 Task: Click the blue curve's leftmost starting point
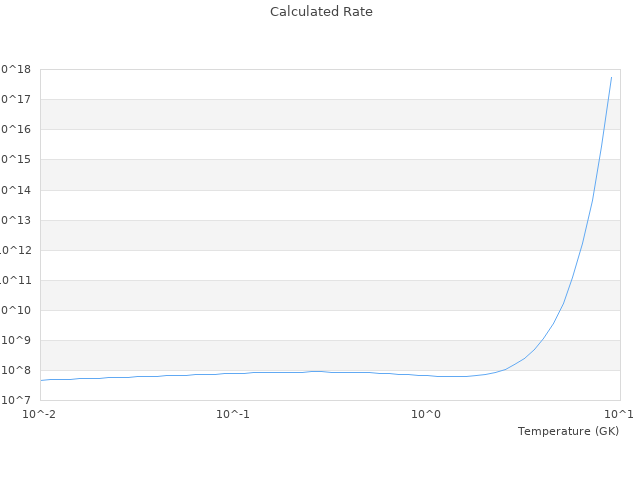pyautogui.click(x=41, y=380)
